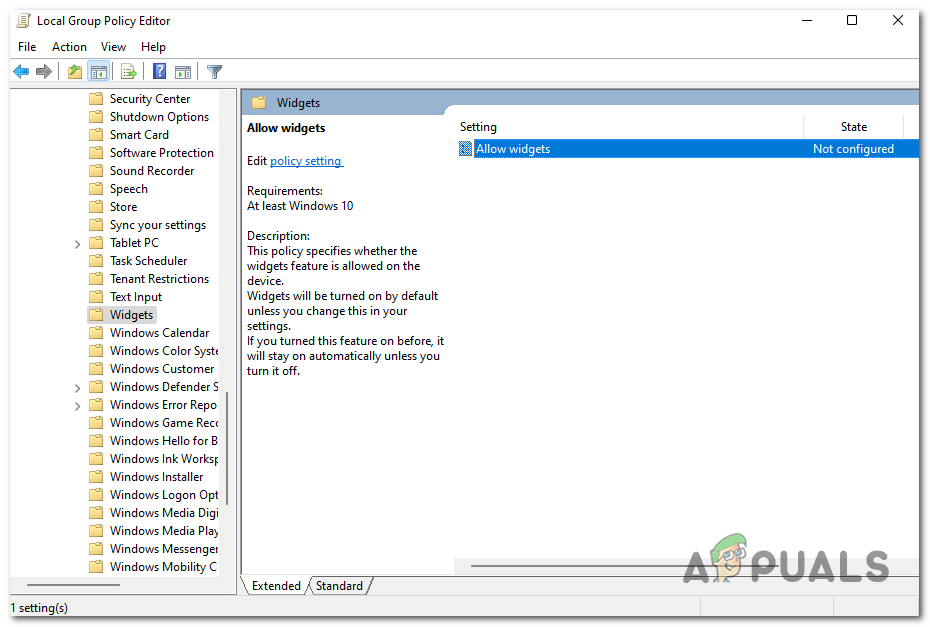Select Shutdown Options in the tree
930x627 pixels.
[159, 117]
